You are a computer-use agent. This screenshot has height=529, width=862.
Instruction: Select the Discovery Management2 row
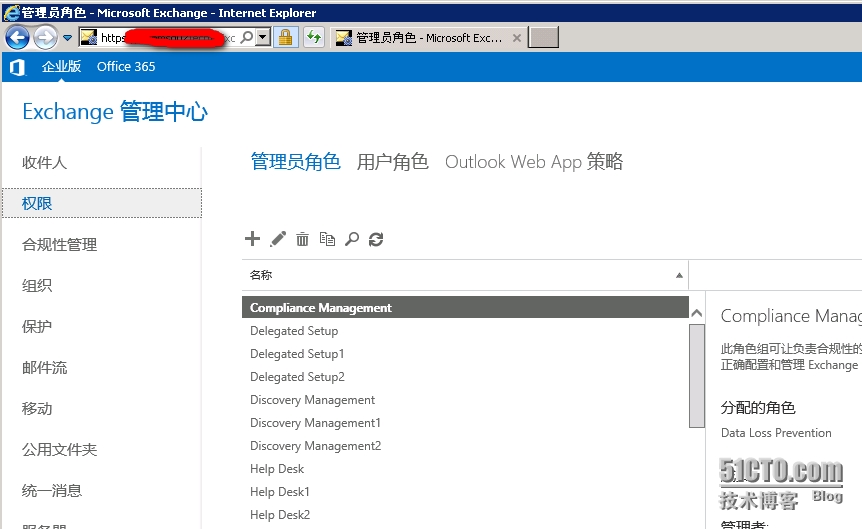(465, 446)
